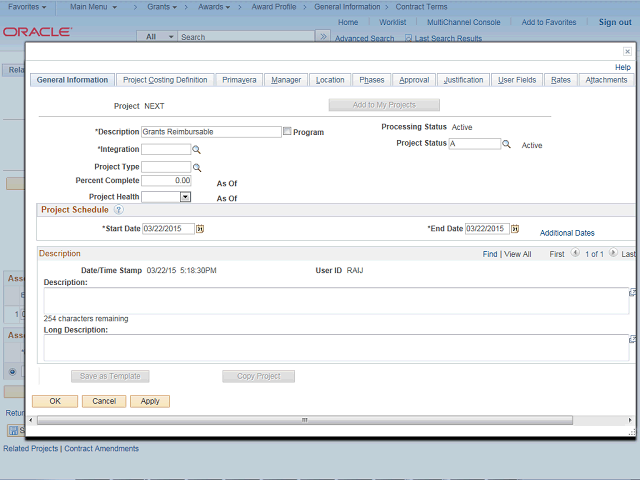
Task: Show previous row in Description grid
Action: (x=573, y=254)
